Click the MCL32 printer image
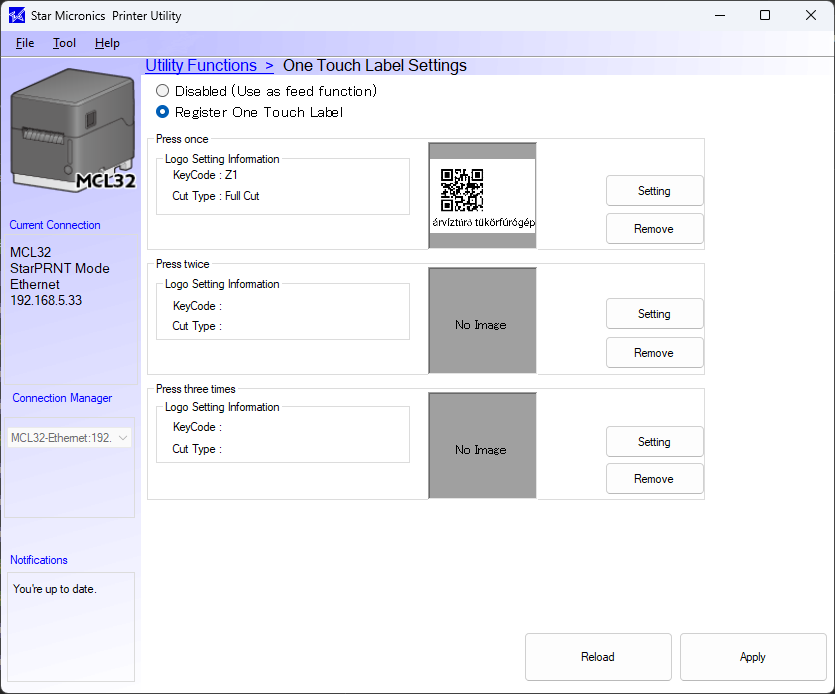The height and width of the screenshot is (694, 835). pos(73,129)
